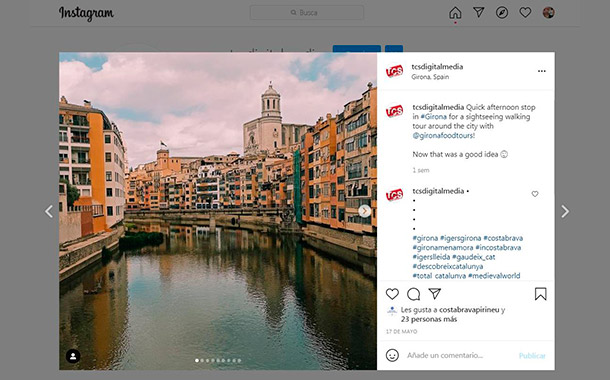The height and width of the screenshot is (380, 610).
Task: Open the #igersgirona hashtag
Action: point(460,238)
